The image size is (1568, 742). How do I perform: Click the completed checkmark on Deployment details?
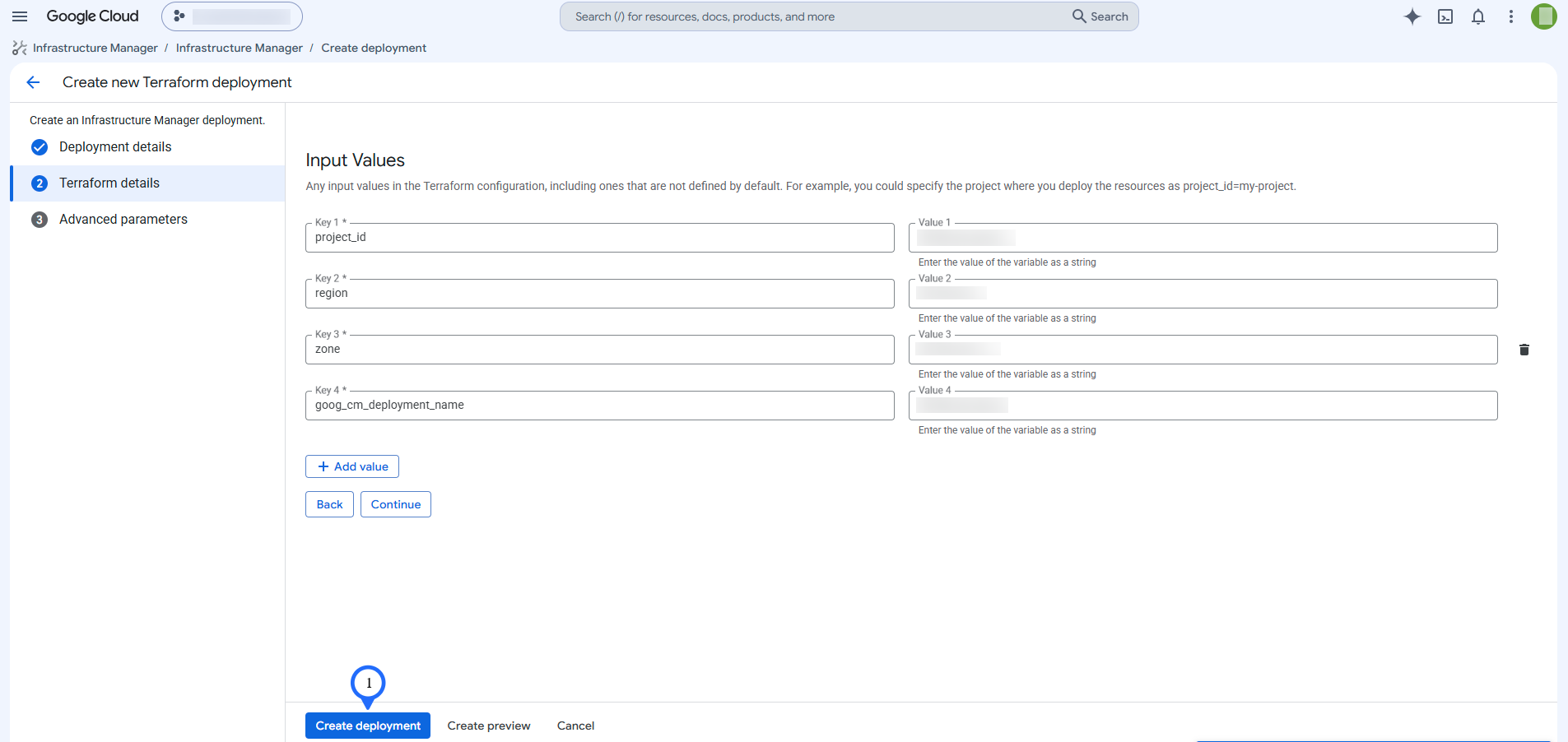pyautogui.click(x=40, y=147)
